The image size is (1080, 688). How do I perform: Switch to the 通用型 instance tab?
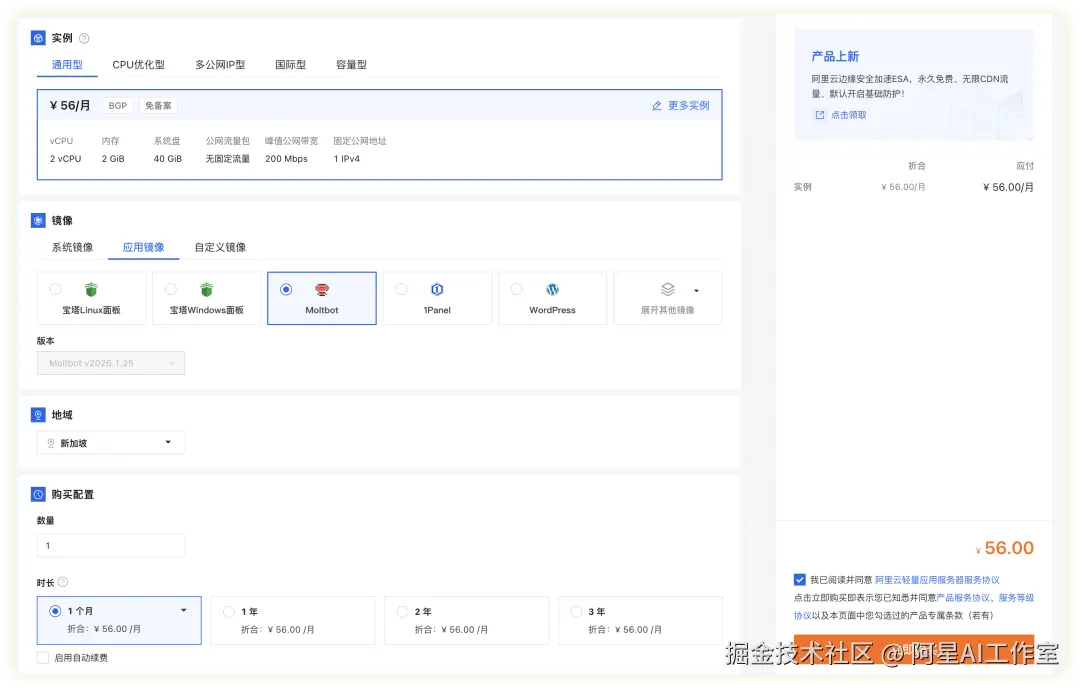[67, 65]
